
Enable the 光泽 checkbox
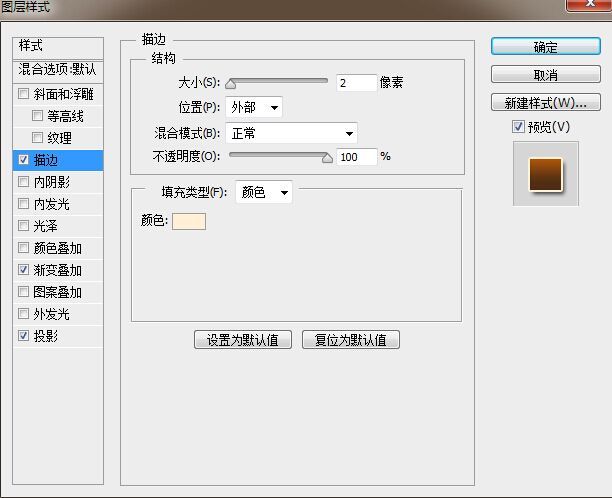pyautogui.click(x=23, y=226)
